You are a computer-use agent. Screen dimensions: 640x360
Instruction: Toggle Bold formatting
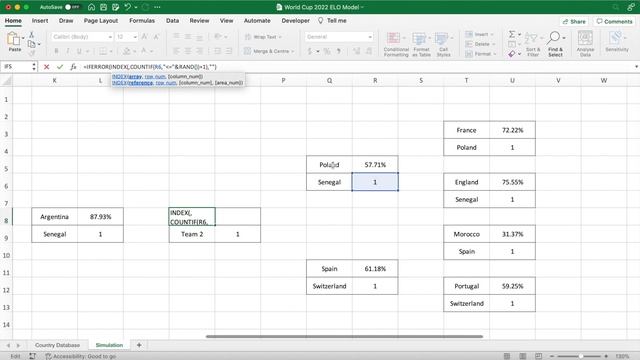(56, 51)
